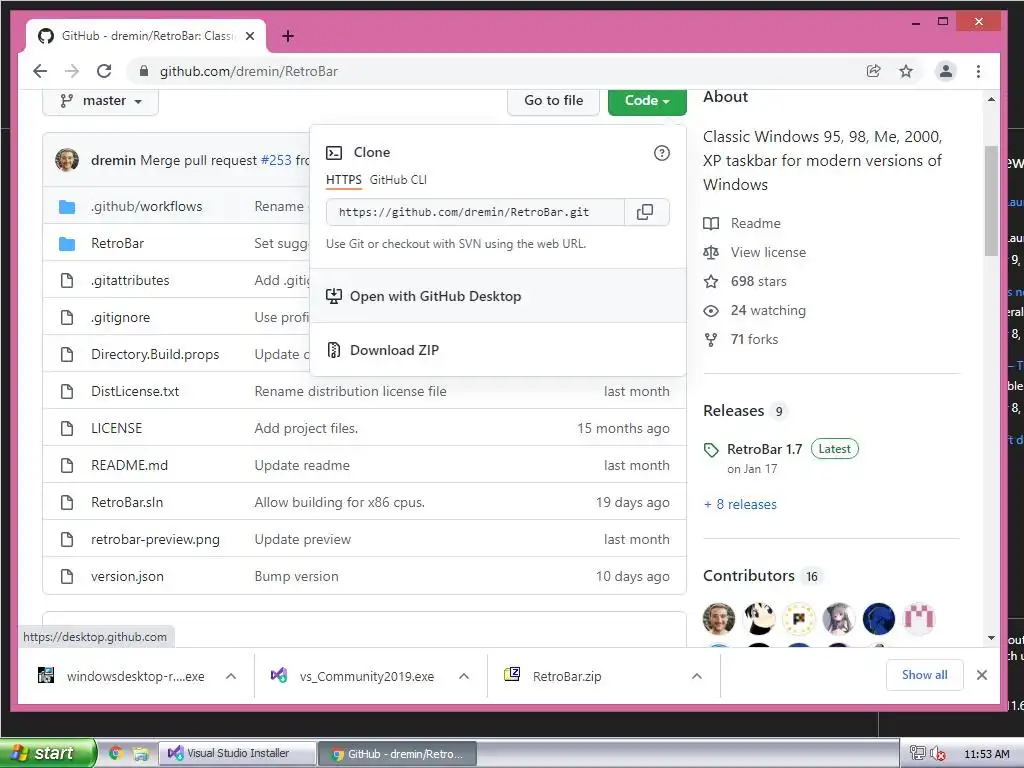Click Show all downloads
The width and height of the screenshot is (1024, 768).
924,675
